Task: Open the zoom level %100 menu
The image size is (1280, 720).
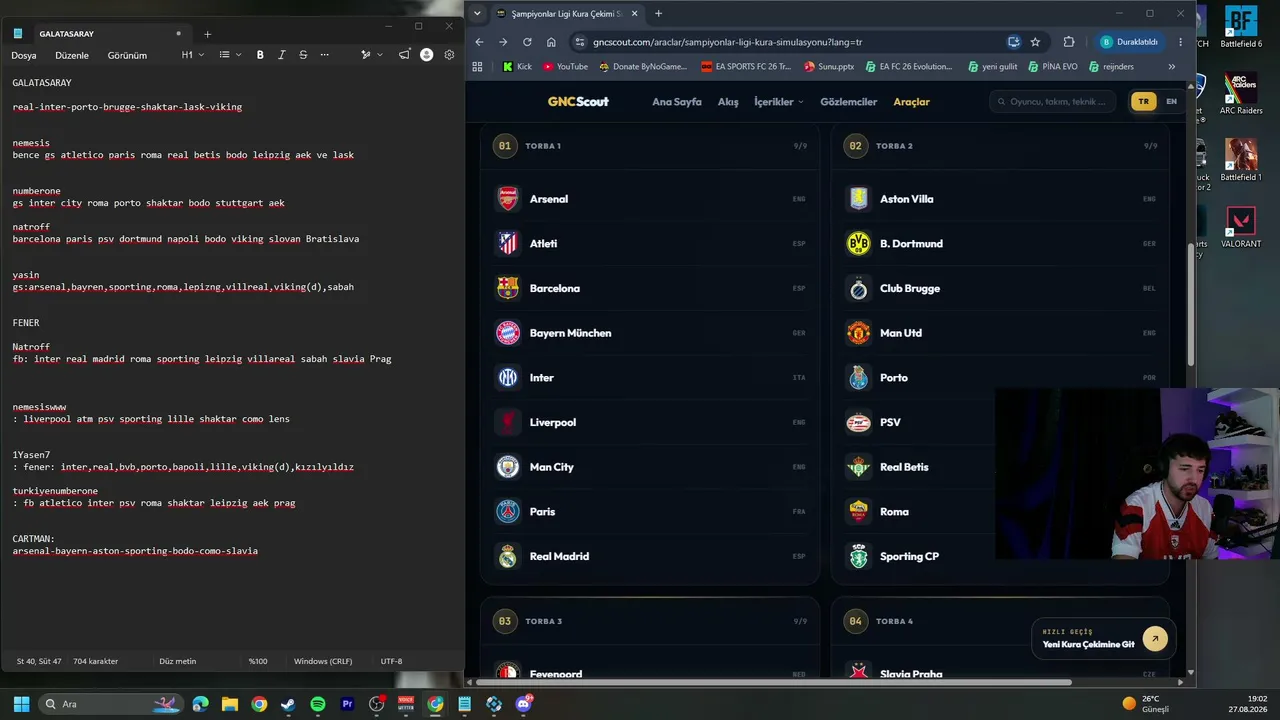Action: [258, 661]
